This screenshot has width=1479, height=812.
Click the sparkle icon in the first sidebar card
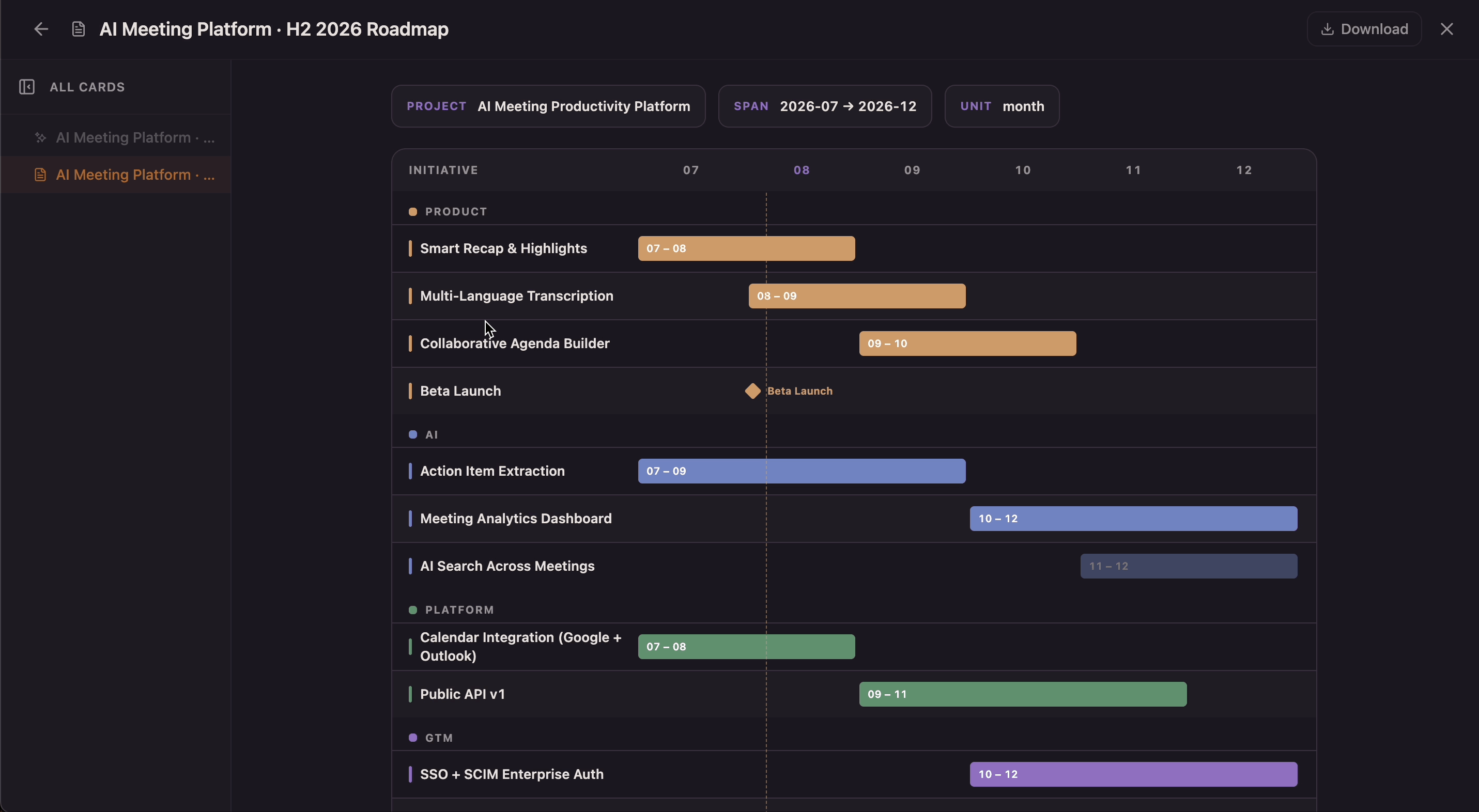pyautogui.click(x=40, y=138)
